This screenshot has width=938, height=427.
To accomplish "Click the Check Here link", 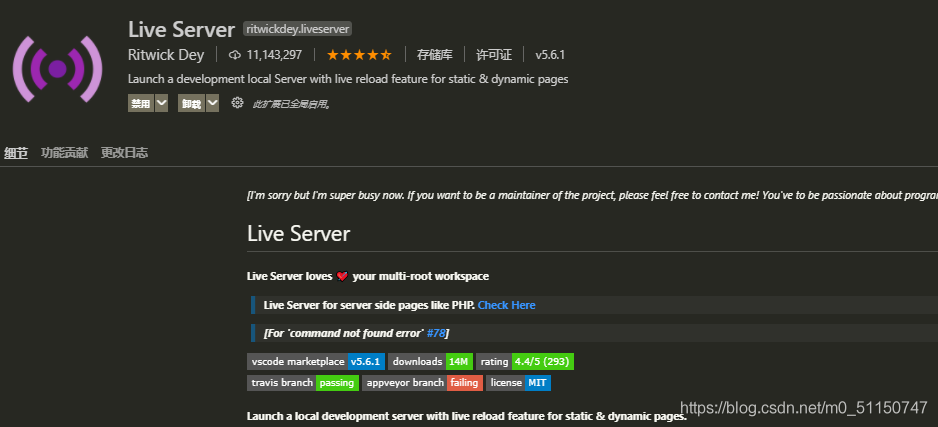I will [x=507, y=305].
